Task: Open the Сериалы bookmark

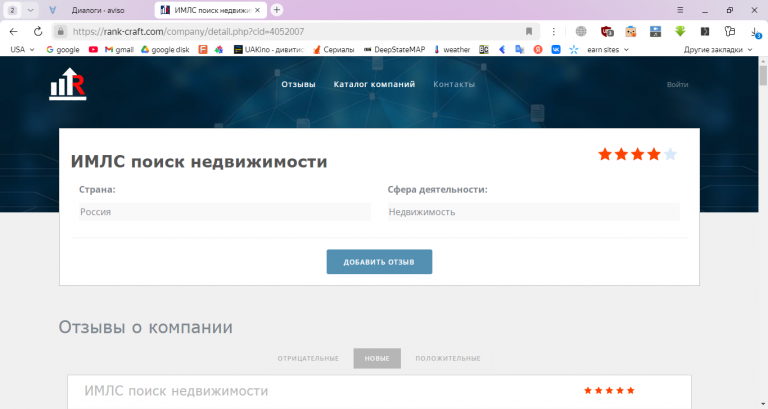Action: click(x=333, y=49)
